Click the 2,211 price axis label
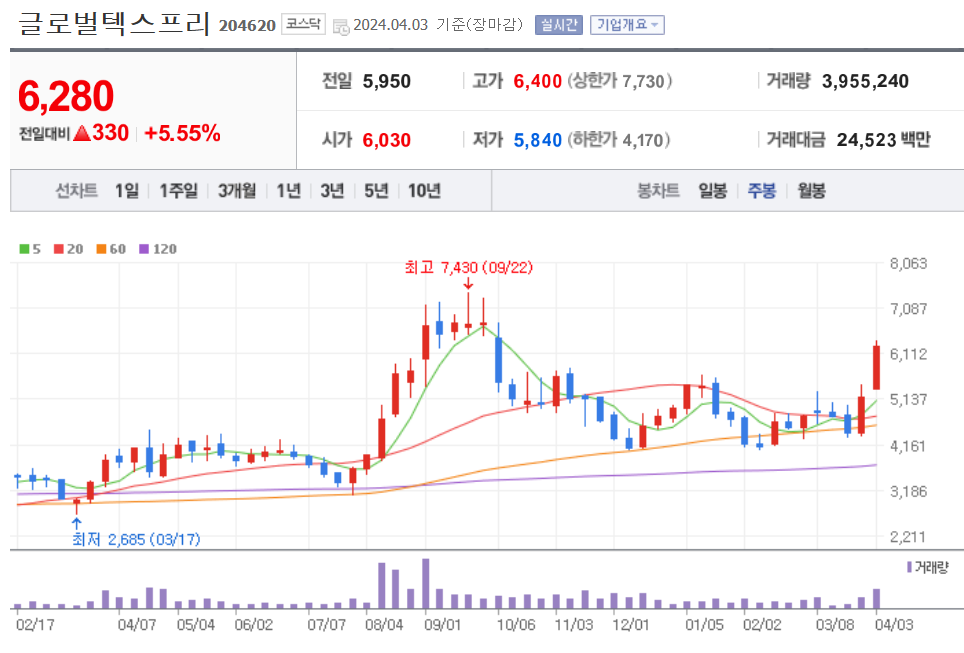 pyautogui.click(x=908, y=537)
